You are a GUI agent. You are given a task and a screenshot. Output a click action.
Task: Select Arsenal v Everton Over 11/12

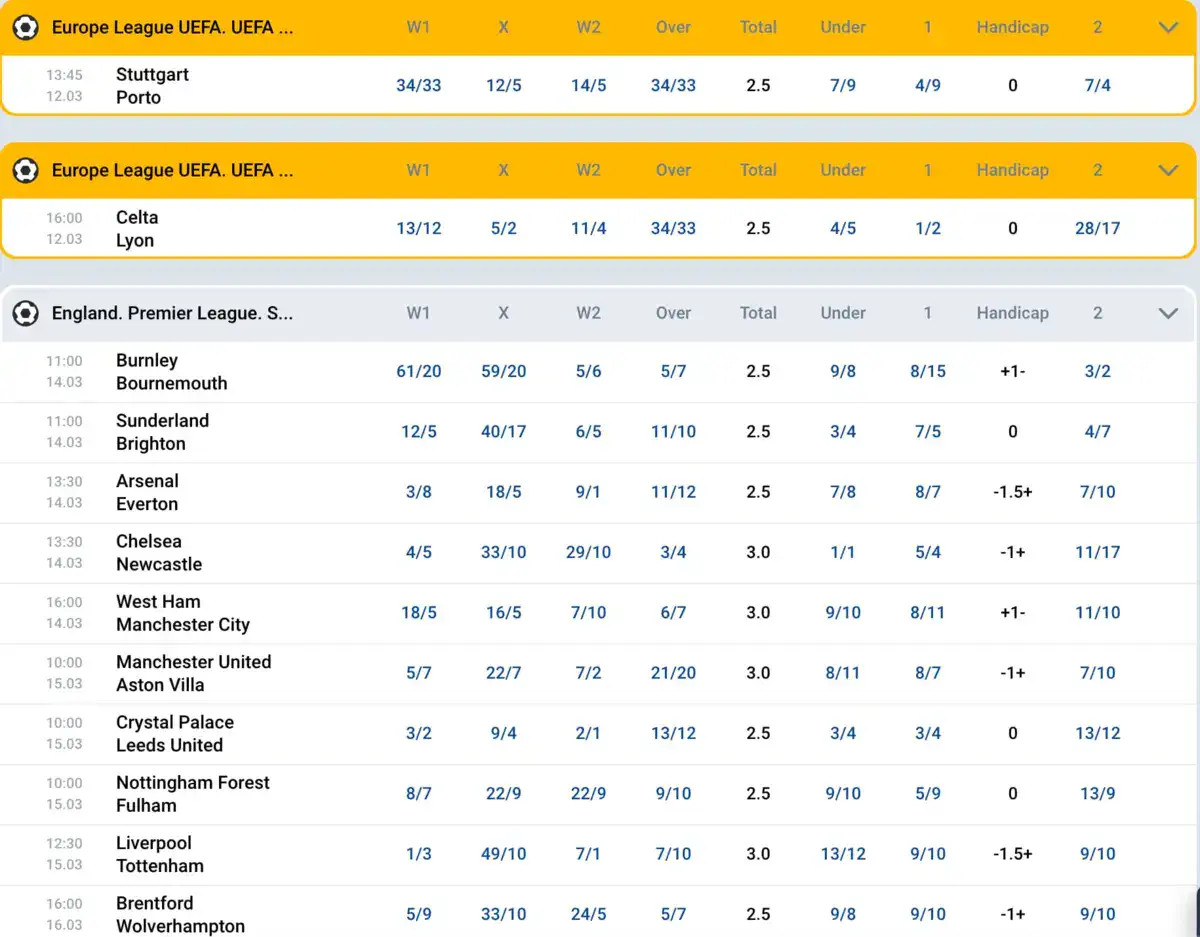point(673,491)
